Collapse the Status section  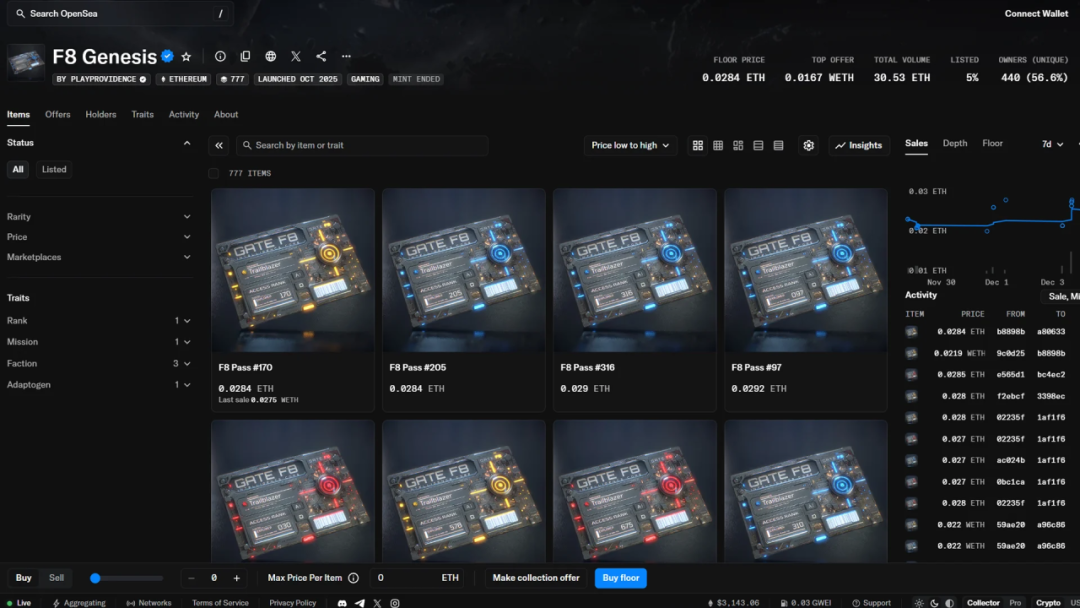point(187,143)
